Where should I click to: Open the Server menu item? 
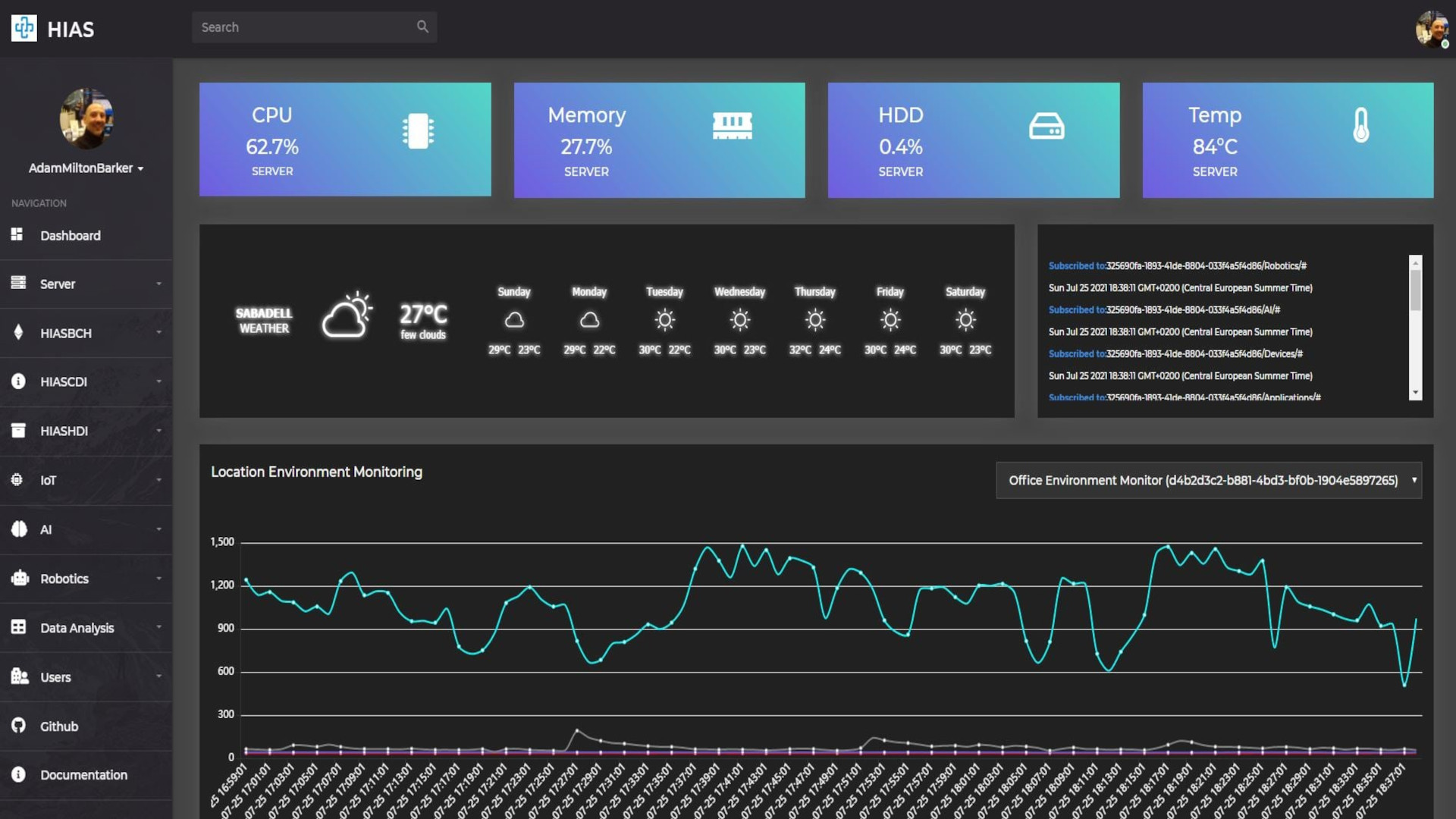tap(86, 284)
